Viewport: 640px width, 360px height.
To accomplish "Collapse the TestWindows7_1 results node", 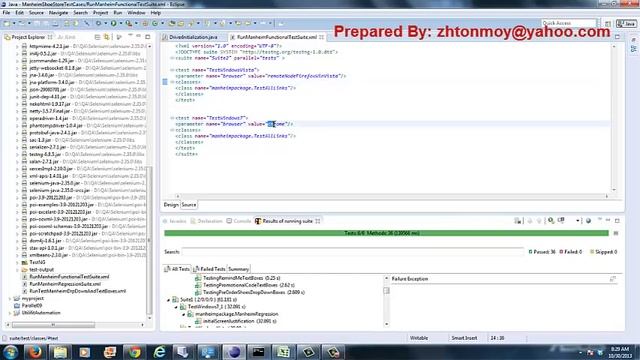I will [x=176, y=307].
